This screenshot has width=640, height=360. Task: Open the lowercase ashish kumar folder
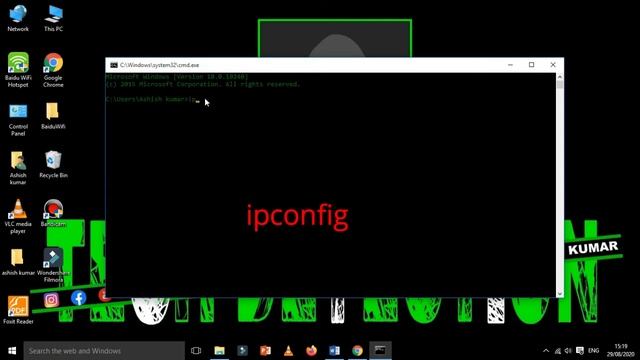pyautogui.click(x=18, y=262)
